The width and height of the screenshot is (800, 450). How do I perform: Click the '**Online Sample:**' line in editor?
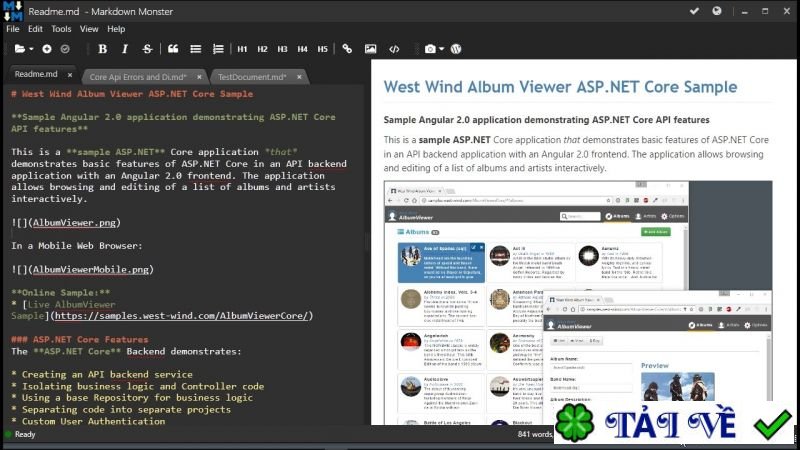[61, 292]
